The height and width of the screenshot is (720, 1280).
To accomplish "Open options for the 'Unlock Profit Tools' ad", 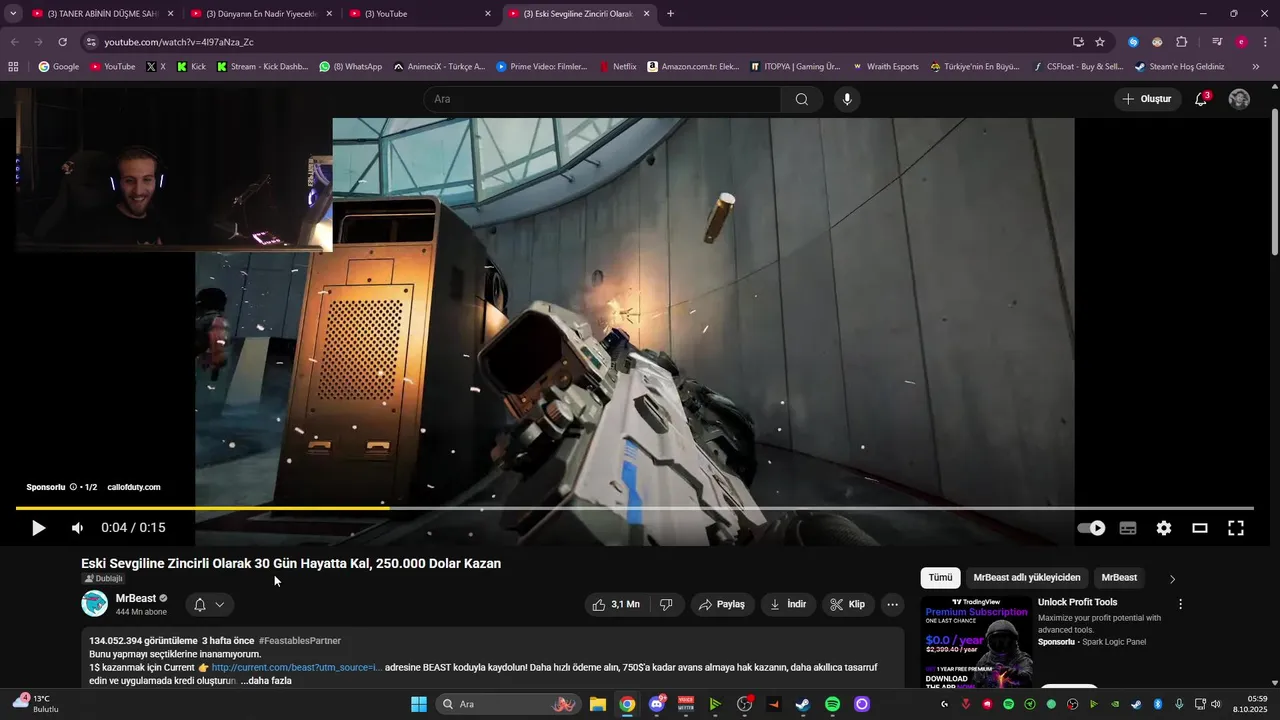I will [x=1180, y=604].
